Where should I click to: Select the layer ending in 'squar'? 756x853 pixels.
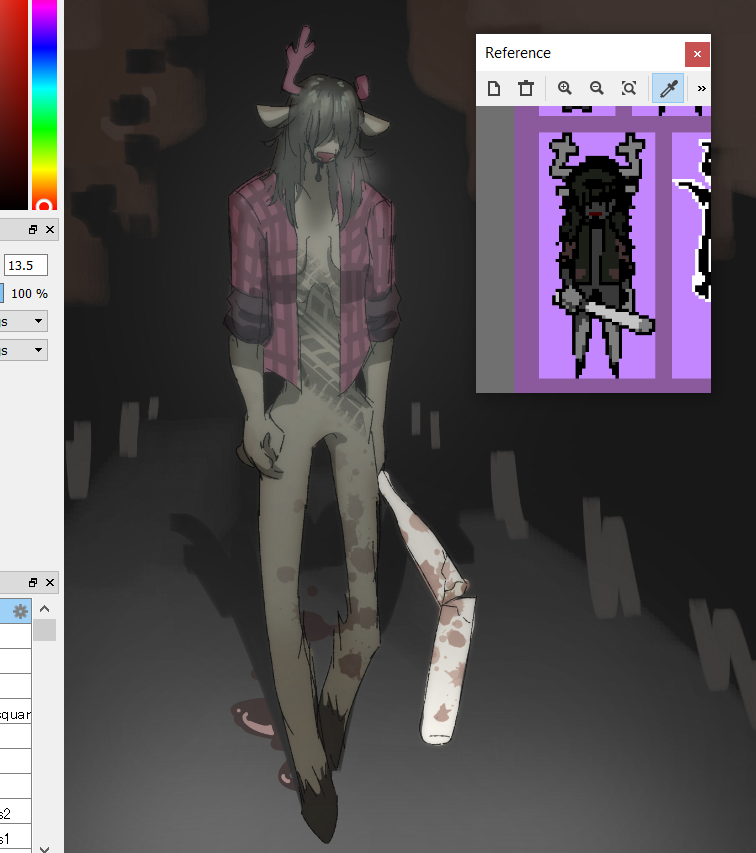(x=15, y=711)
